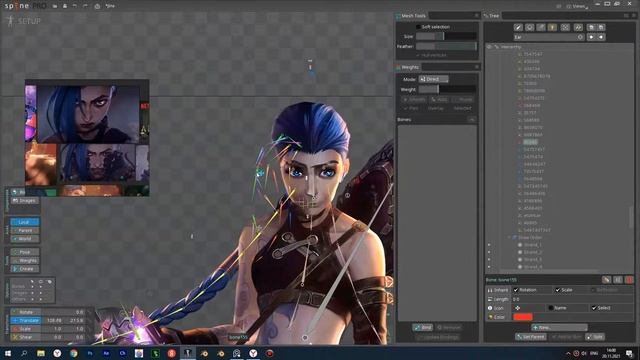Select the Local axes mode
Viewport: 640px width, 360px height.
(x=24, y=222)
